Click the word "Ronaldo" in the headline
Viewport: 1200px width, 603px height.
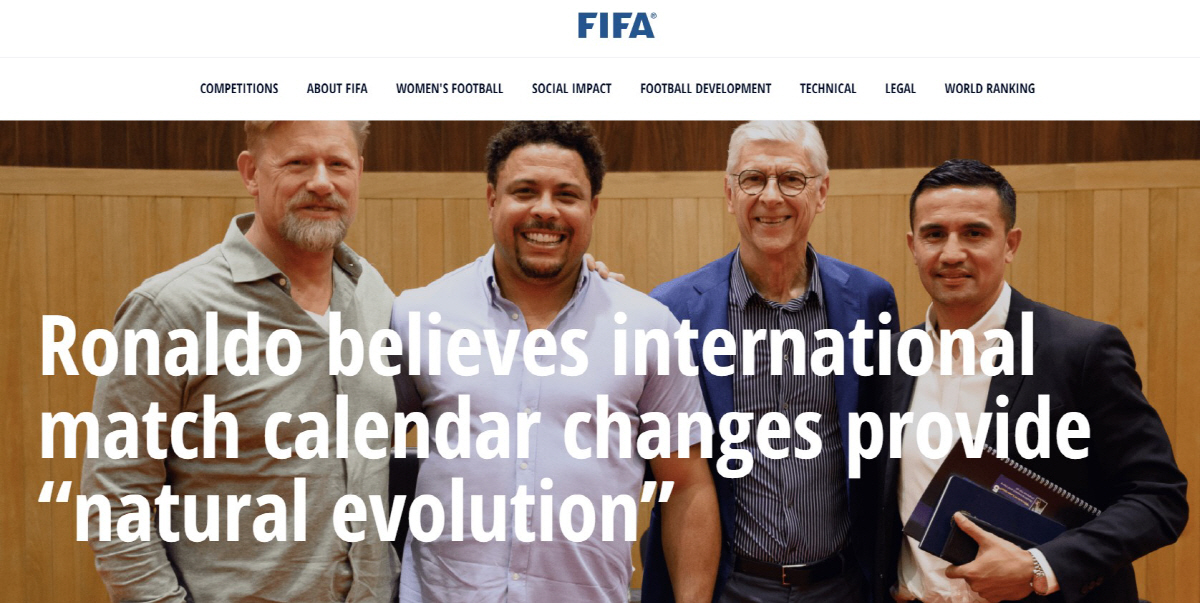tap(171, 347)
